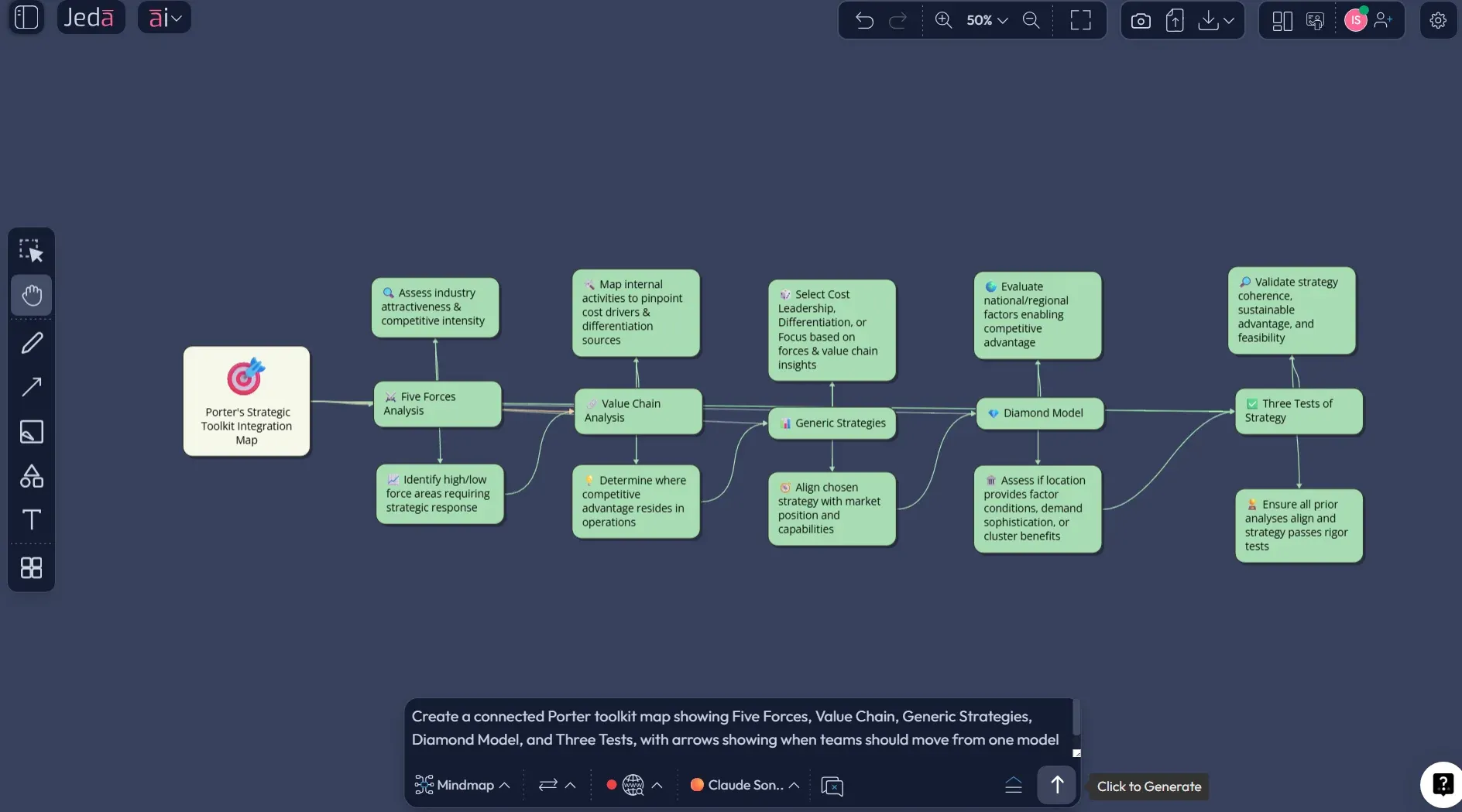Start presentation mode via the presenter icon
This screenshot has height=812, width=1462.
[x=1316, y=21]
